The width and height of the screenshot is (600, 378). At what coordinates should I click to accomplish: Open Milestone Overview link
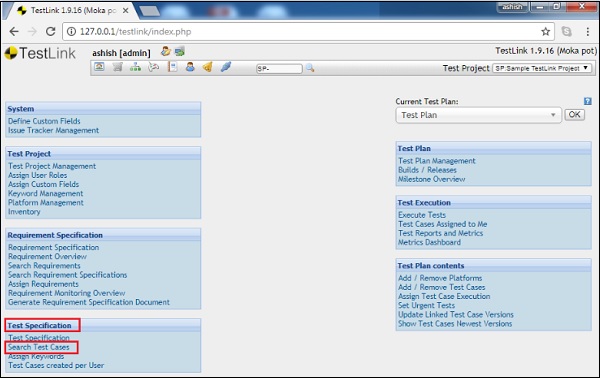tap(432, 179)
